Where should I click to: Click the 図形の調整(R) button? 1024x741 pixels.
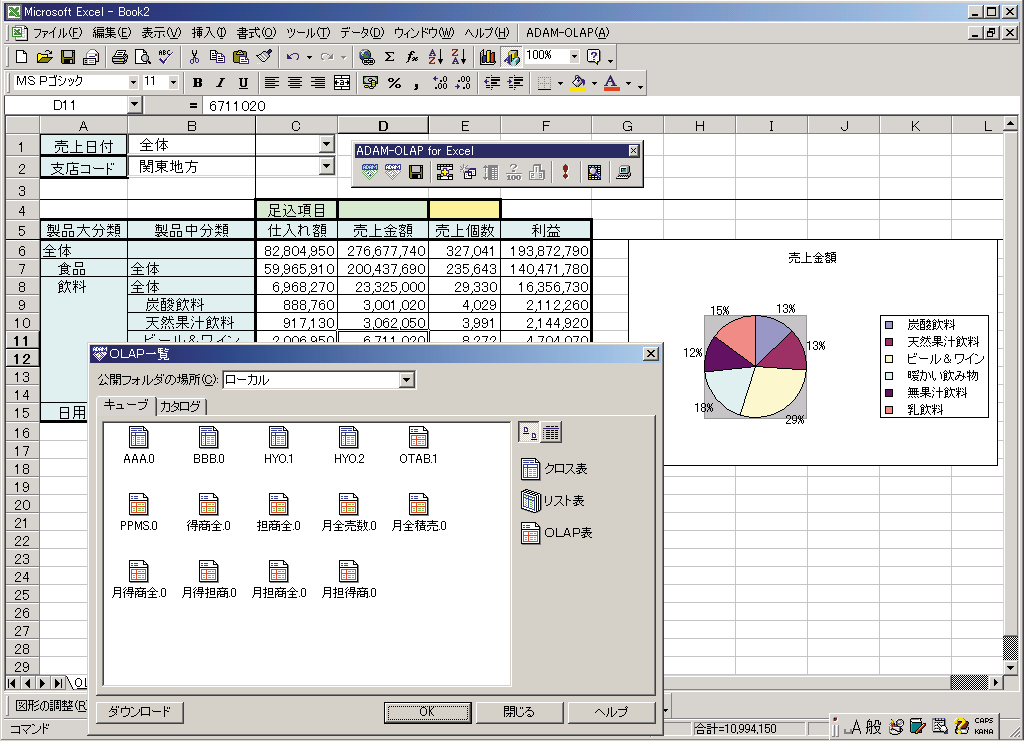pos(50,706)
